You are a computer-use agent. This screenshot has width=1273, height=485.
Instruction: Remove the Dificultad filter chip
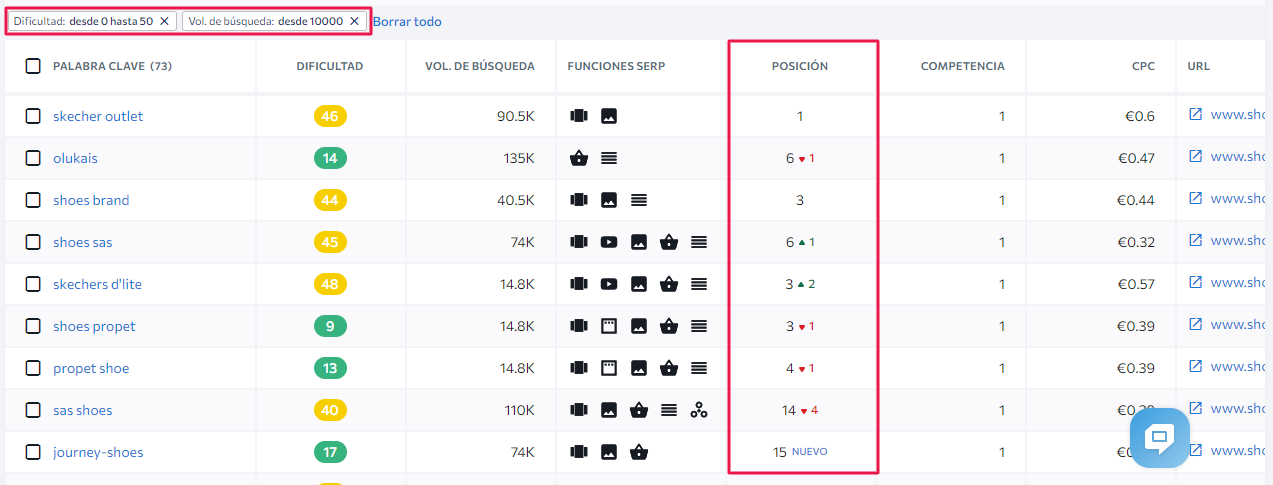[165, 21]
